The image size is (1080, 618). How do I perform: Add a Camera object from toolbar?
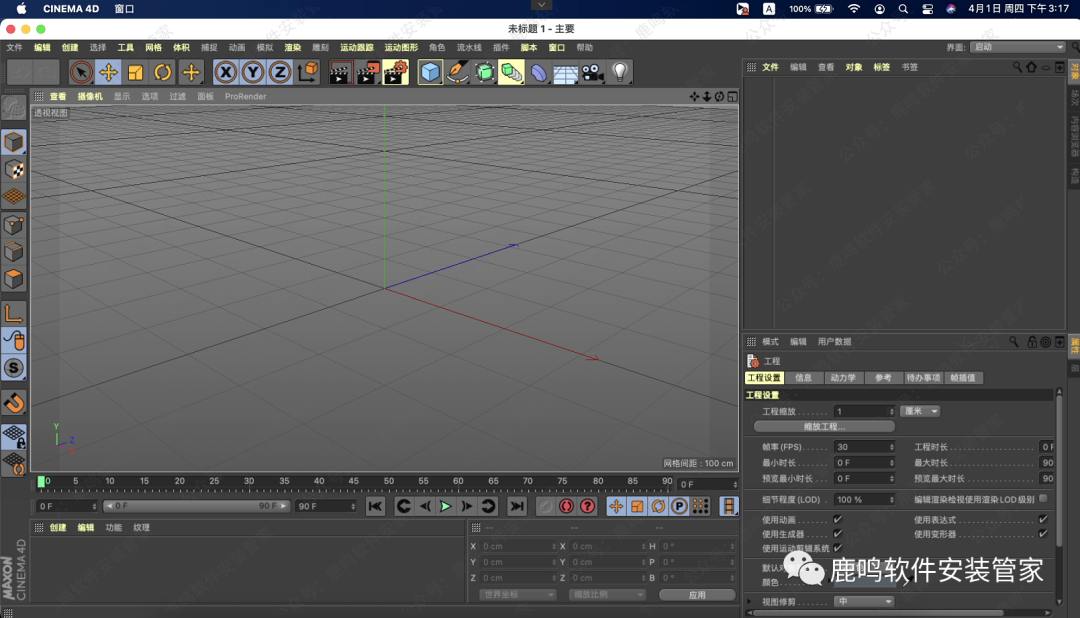[593, 72]
